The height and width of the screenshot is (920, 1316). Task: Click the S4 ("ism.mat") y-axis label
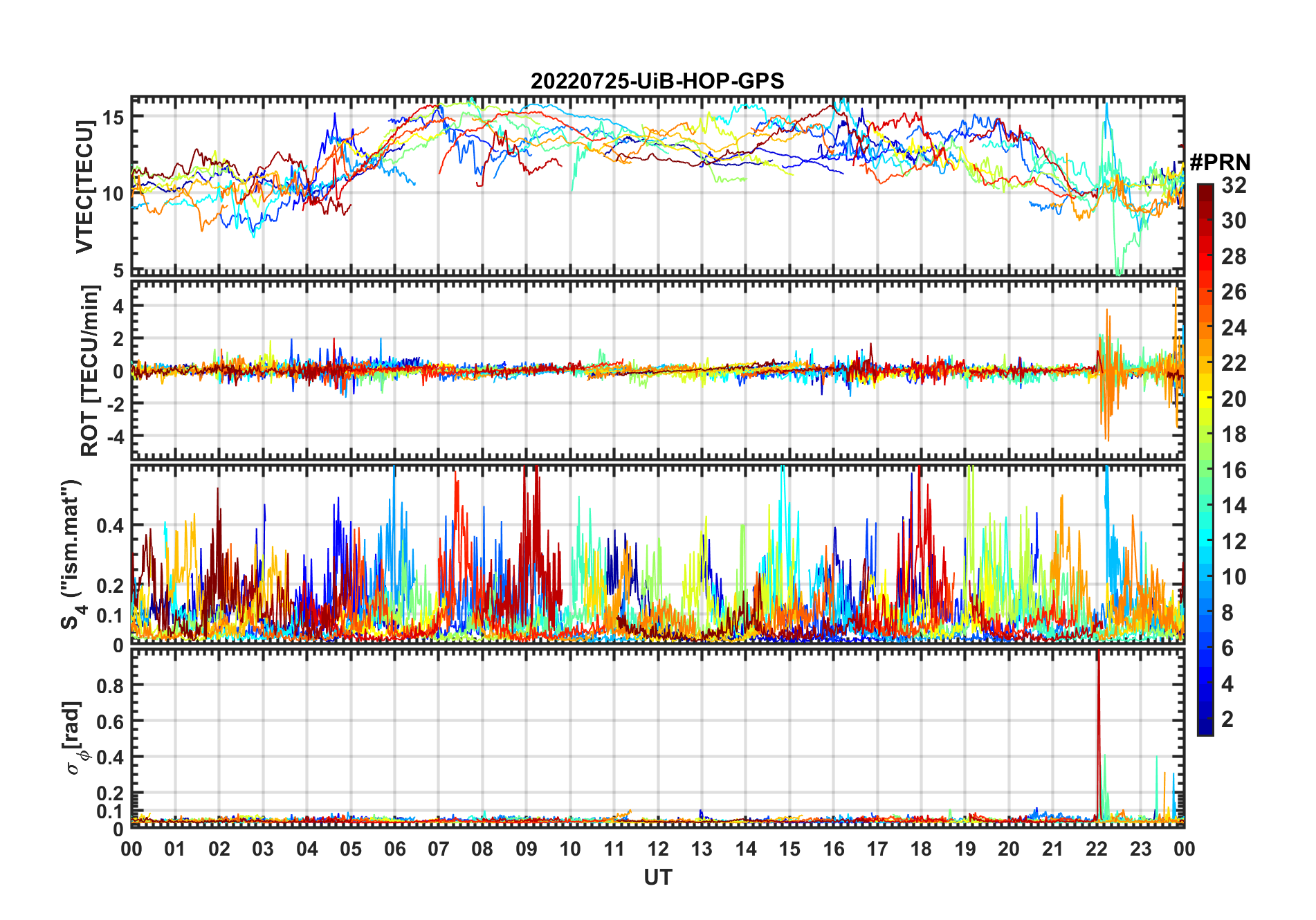point(71,554)
